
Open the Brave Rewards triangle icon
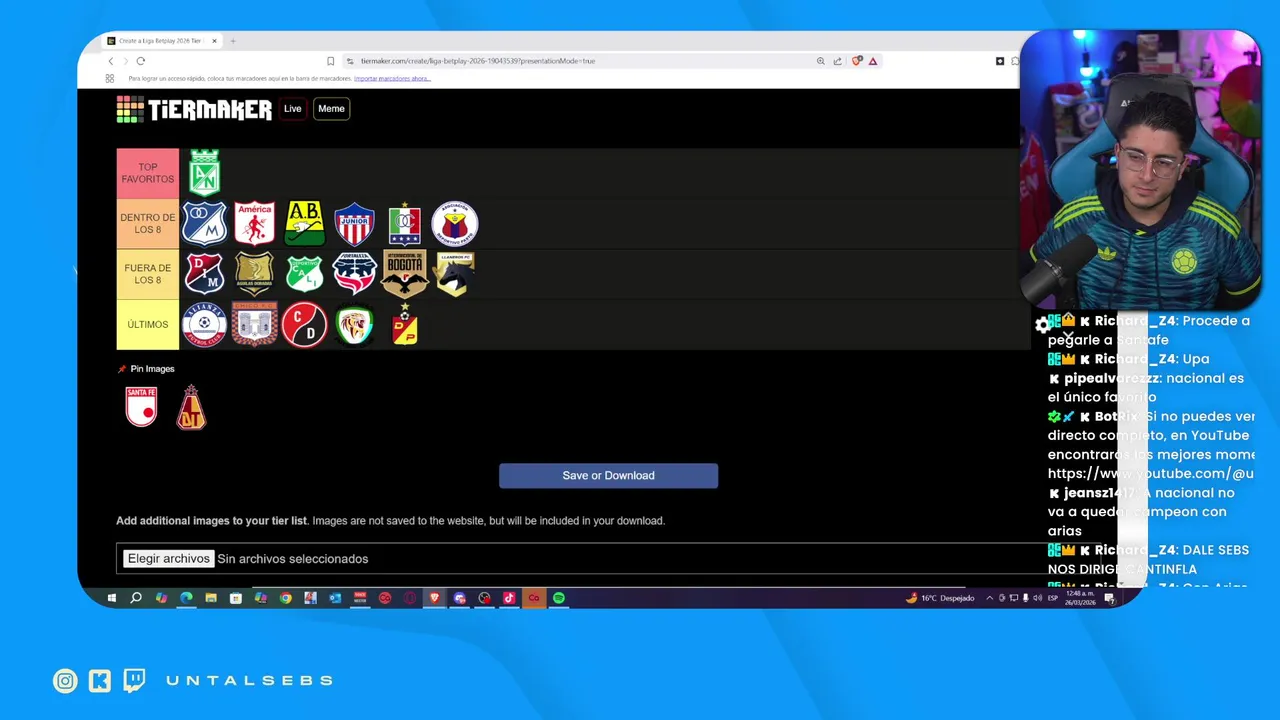(873, 61)
